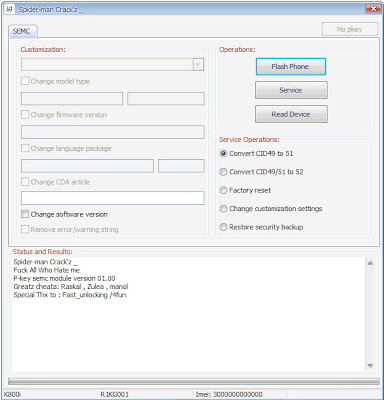This screenshot has width=384, height=400.
Task: Enable Change firmware version checkbox
Action: pos(25,115)
